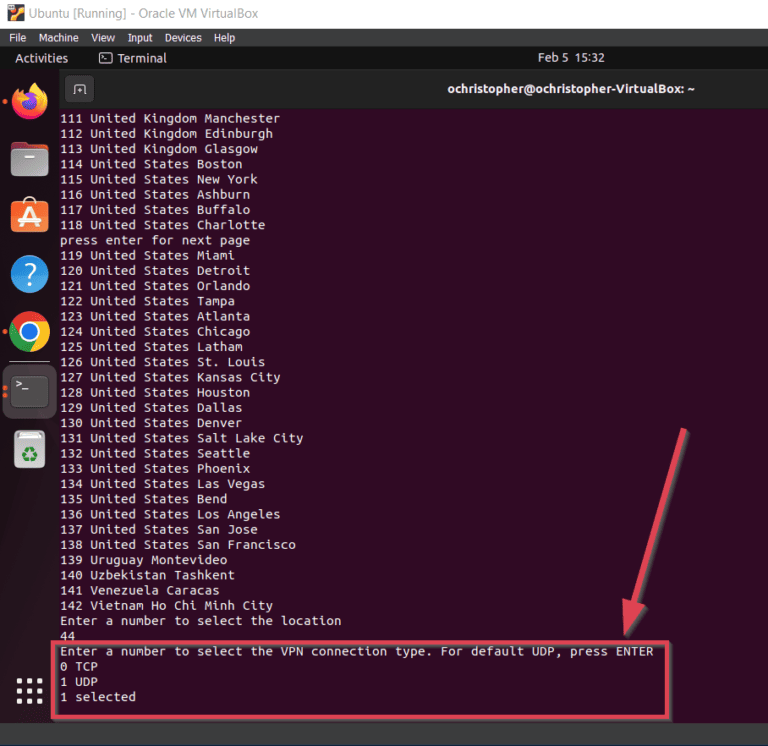Open Firefox from the Ubuntu dock
This screenshot has width=768, height=746.
(30, 102)
